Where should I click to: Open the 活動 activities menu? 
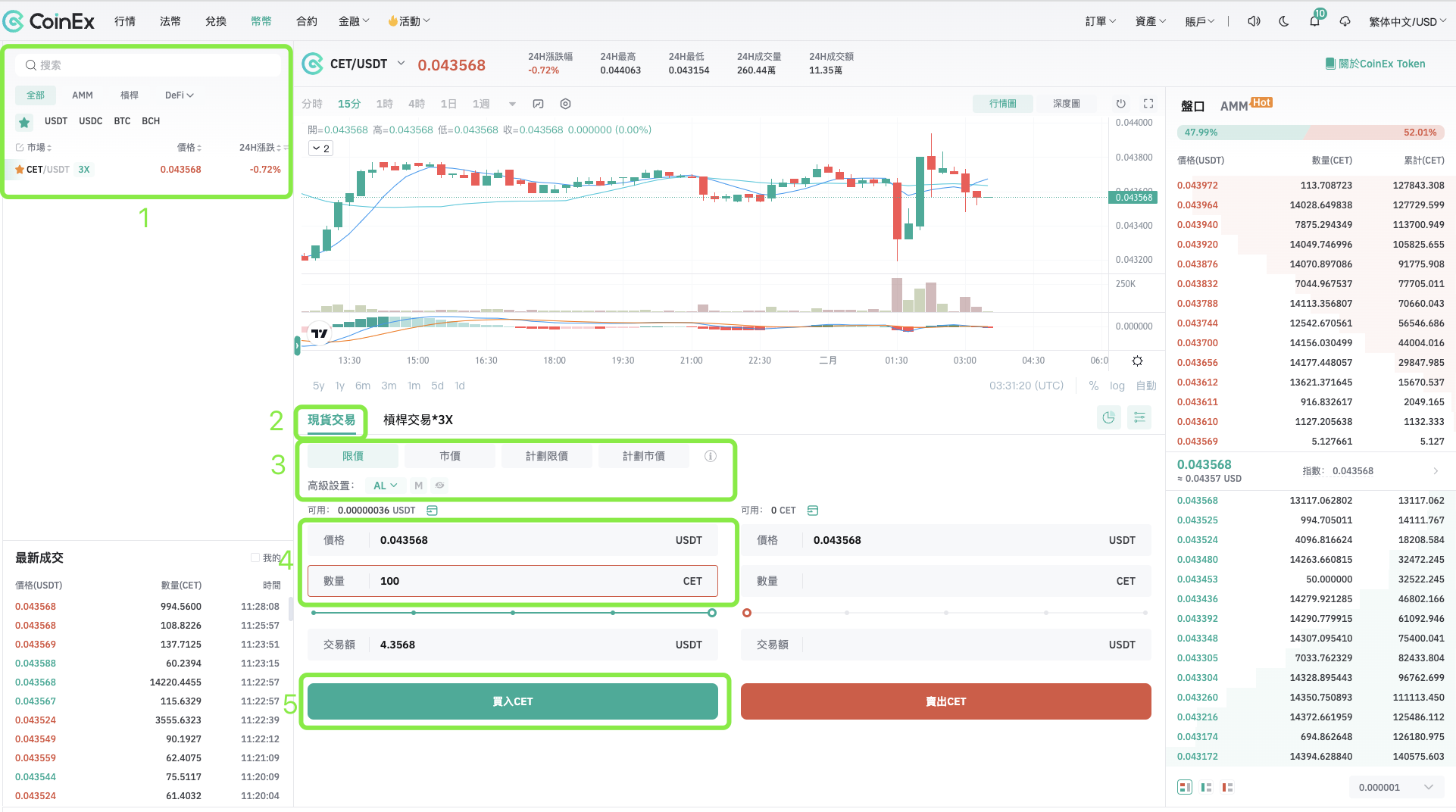409,21
